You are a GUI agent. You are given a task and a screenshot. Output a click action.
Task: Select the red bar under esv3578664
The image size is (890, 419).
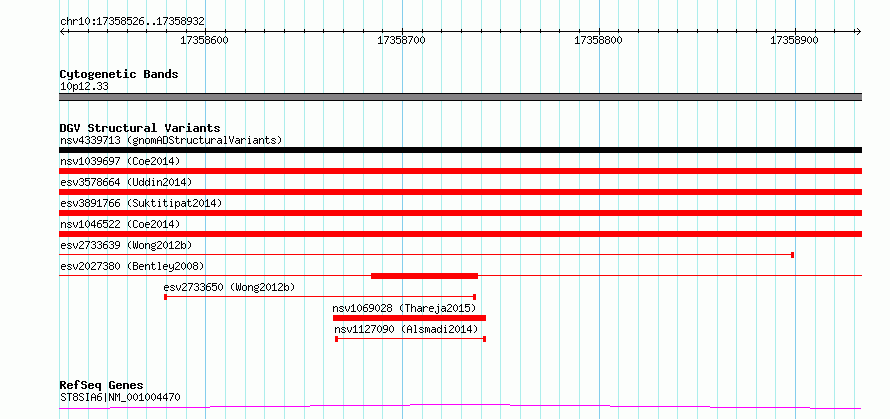[x=460, y=192]
